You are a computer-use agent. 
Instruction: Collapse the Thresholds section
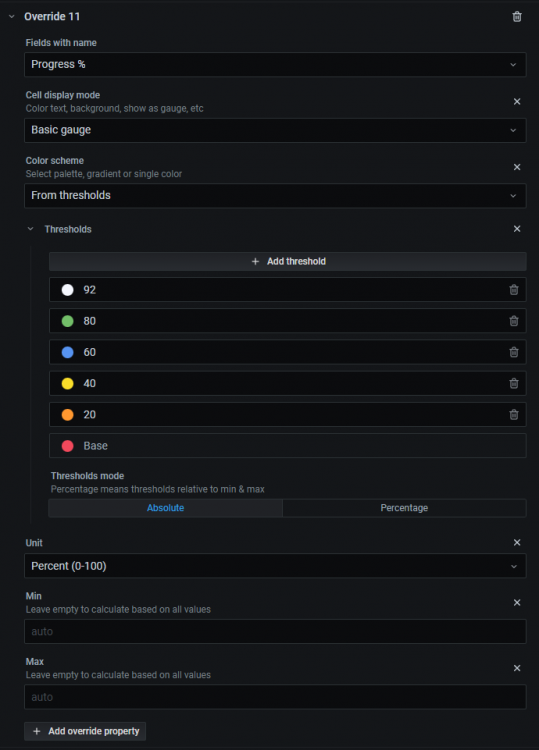(31, 229)
